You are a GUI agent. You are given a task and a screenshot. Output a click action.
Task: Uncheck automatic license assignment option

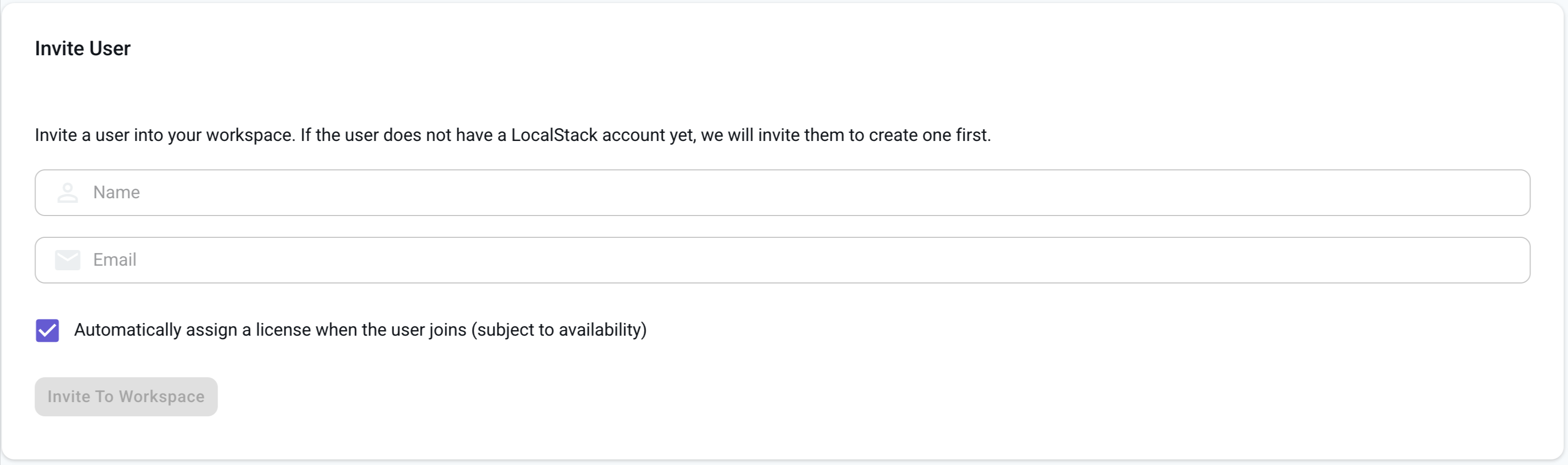[47, 331]
